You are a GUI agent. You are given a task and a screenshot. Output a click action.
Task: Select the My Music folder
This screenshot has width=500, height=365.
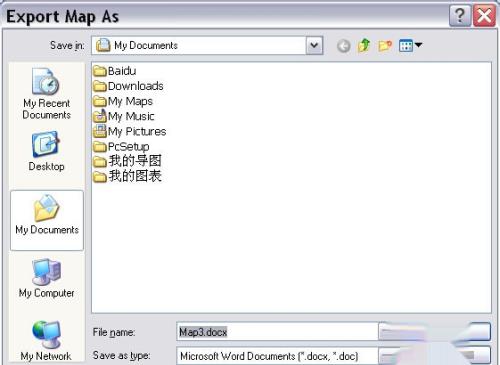click(x=124, y=116)
